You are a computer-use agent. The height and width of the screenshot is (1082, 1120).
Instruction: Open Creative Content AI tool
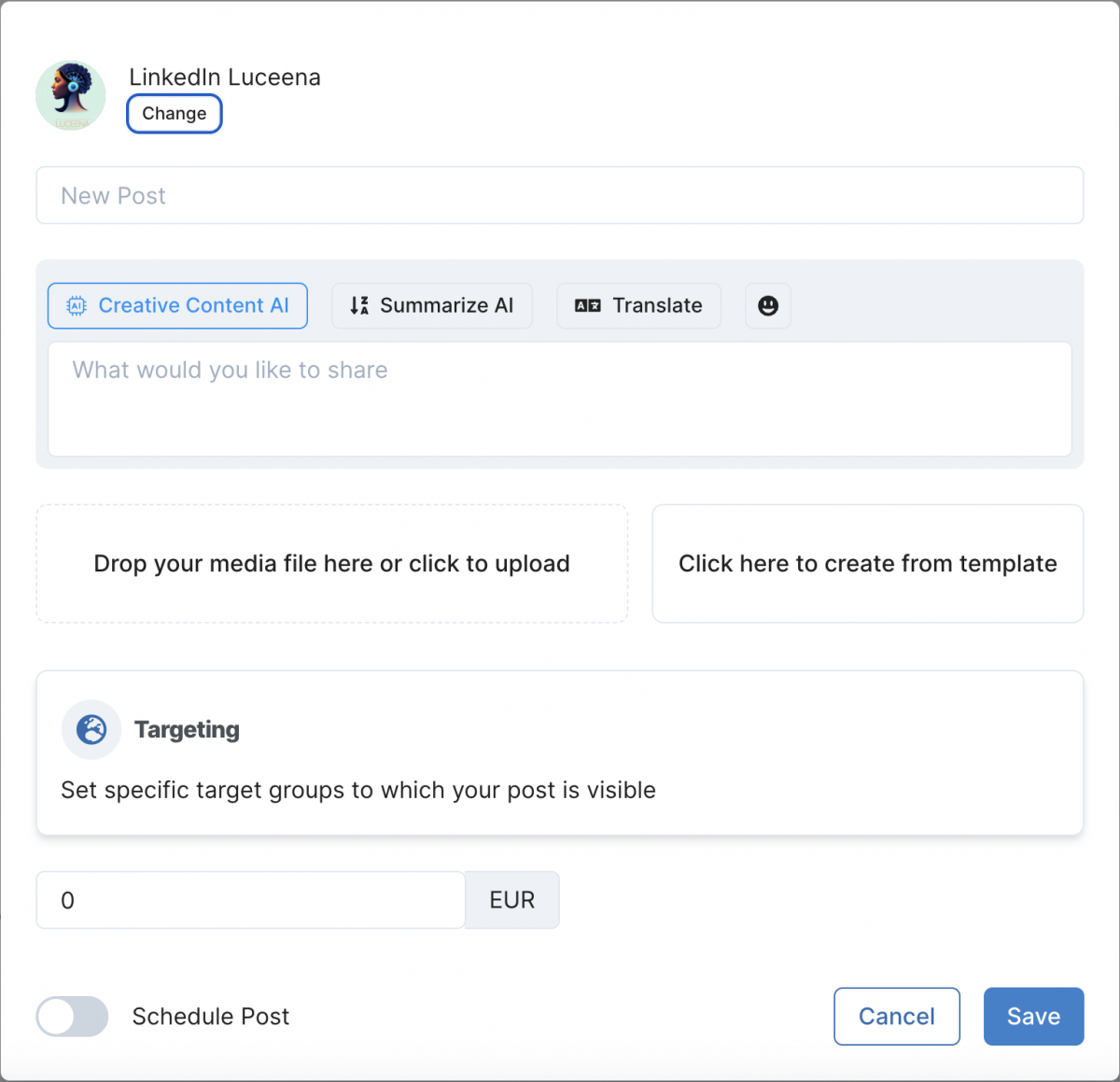177,305
